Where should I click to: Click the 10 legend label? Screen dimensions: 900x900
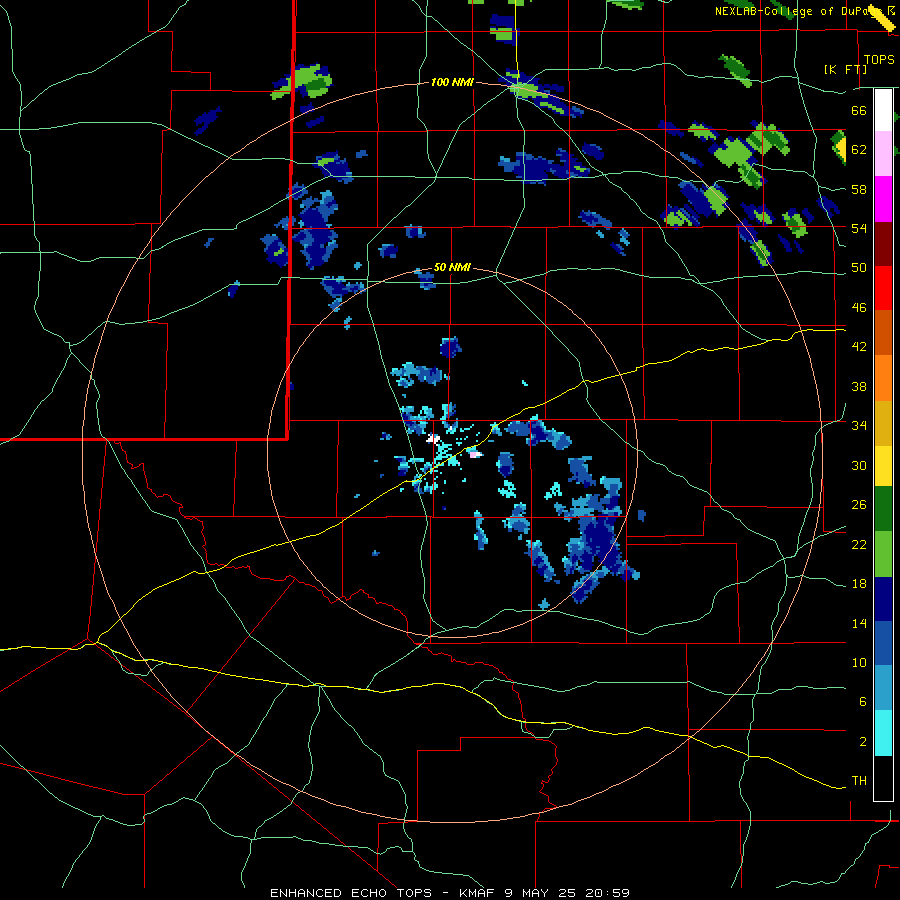point(859,662)
